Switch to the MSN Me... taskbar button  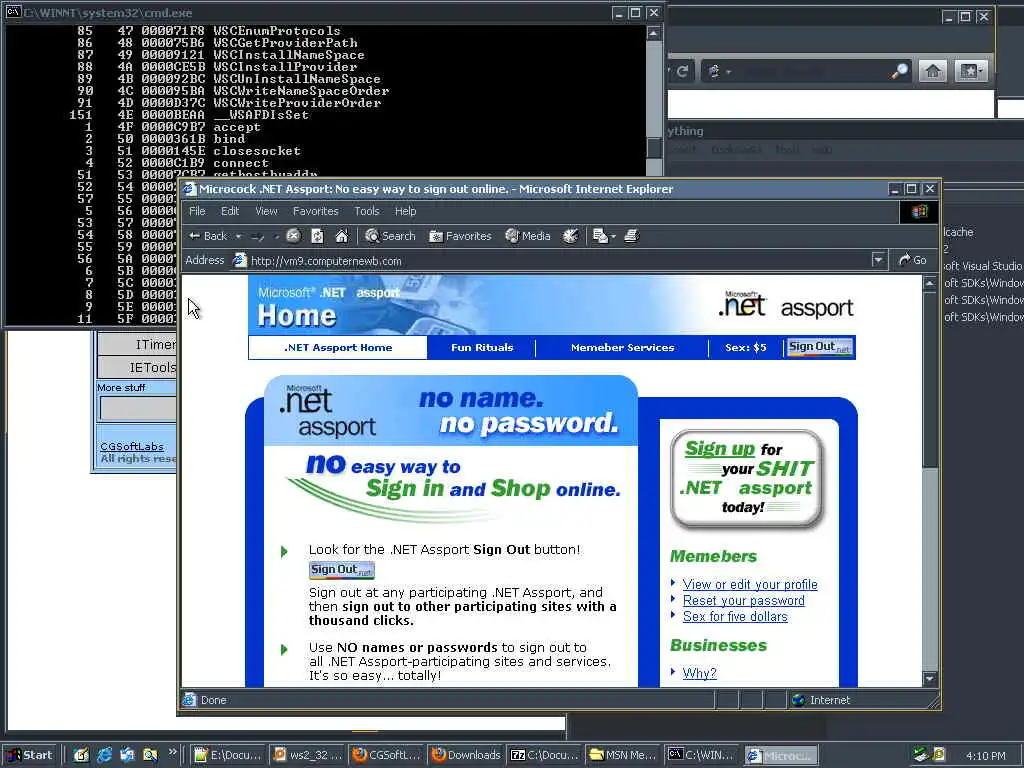622,755
